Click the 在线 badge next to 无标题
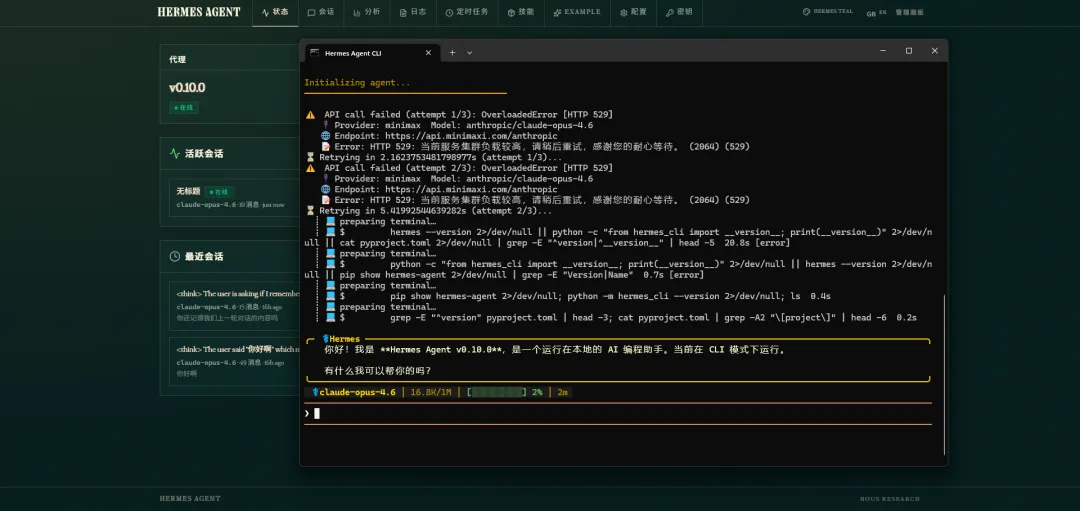This screenshot has height=511, width=1080. (x=219, y=191)
